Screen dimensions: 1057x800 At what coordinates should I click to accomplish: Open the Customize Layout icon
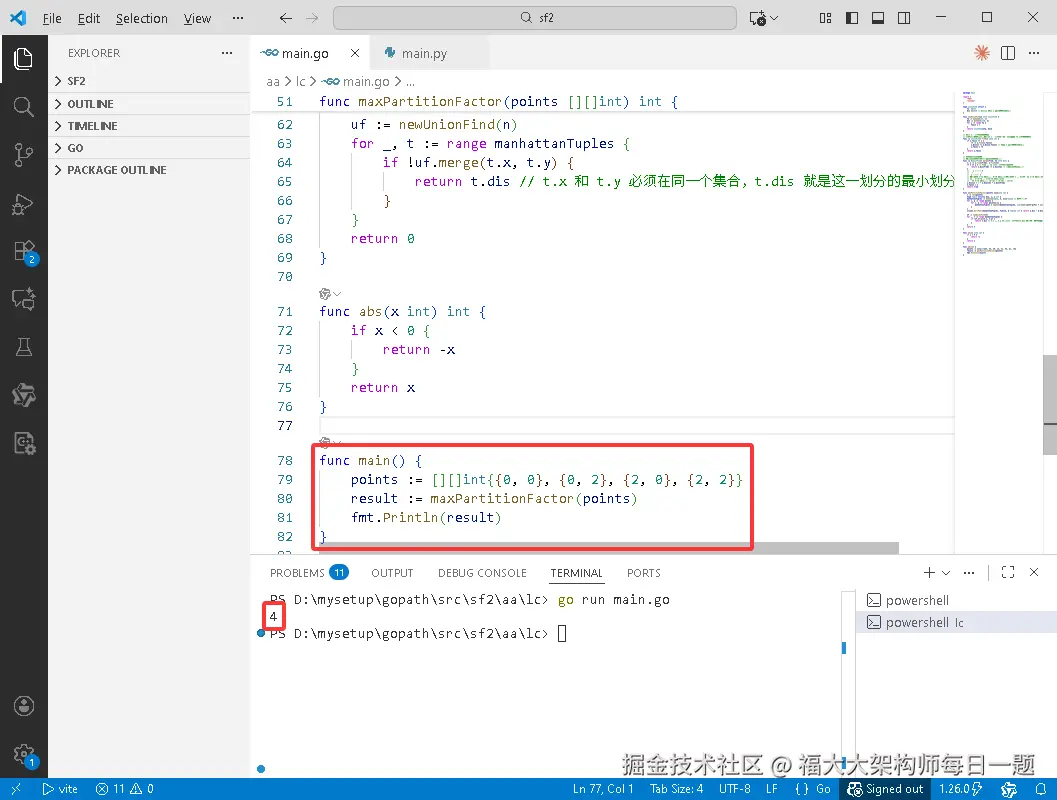(825, 18)
